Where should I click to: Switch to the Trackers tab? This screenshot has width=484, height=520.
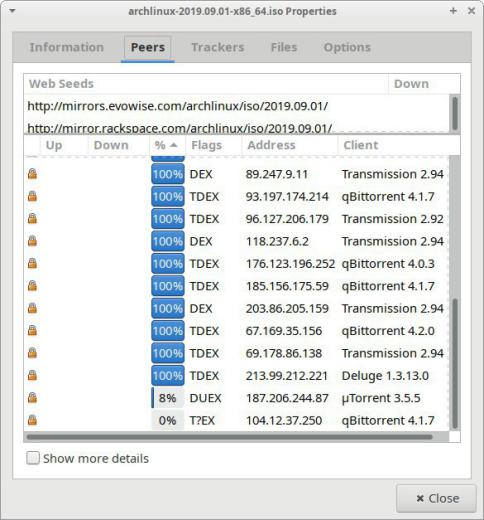218,47
